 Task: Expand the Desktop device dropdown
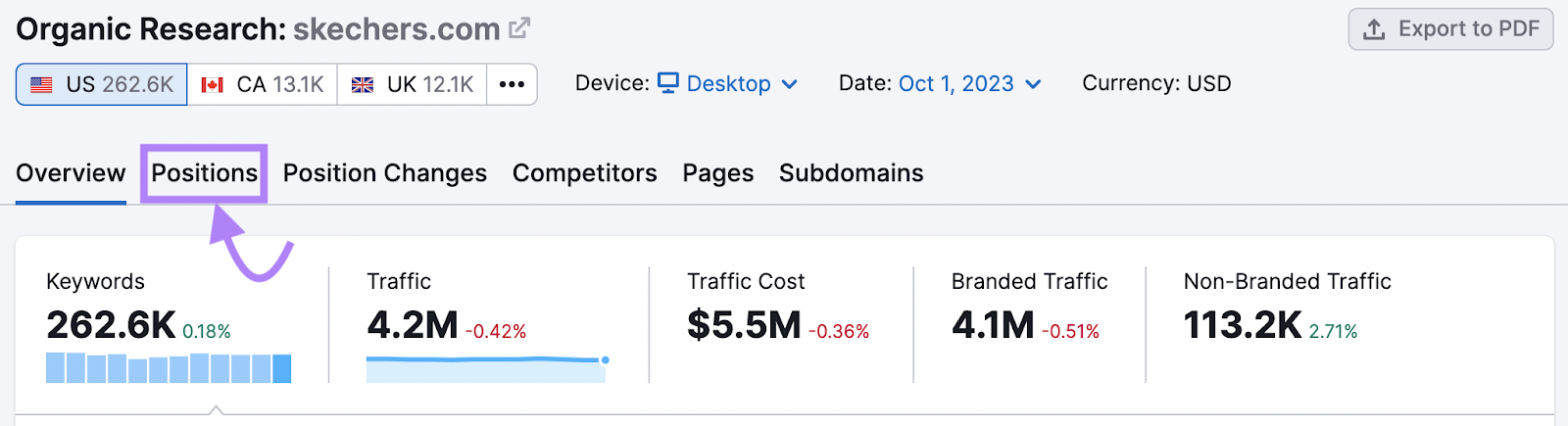728,84
